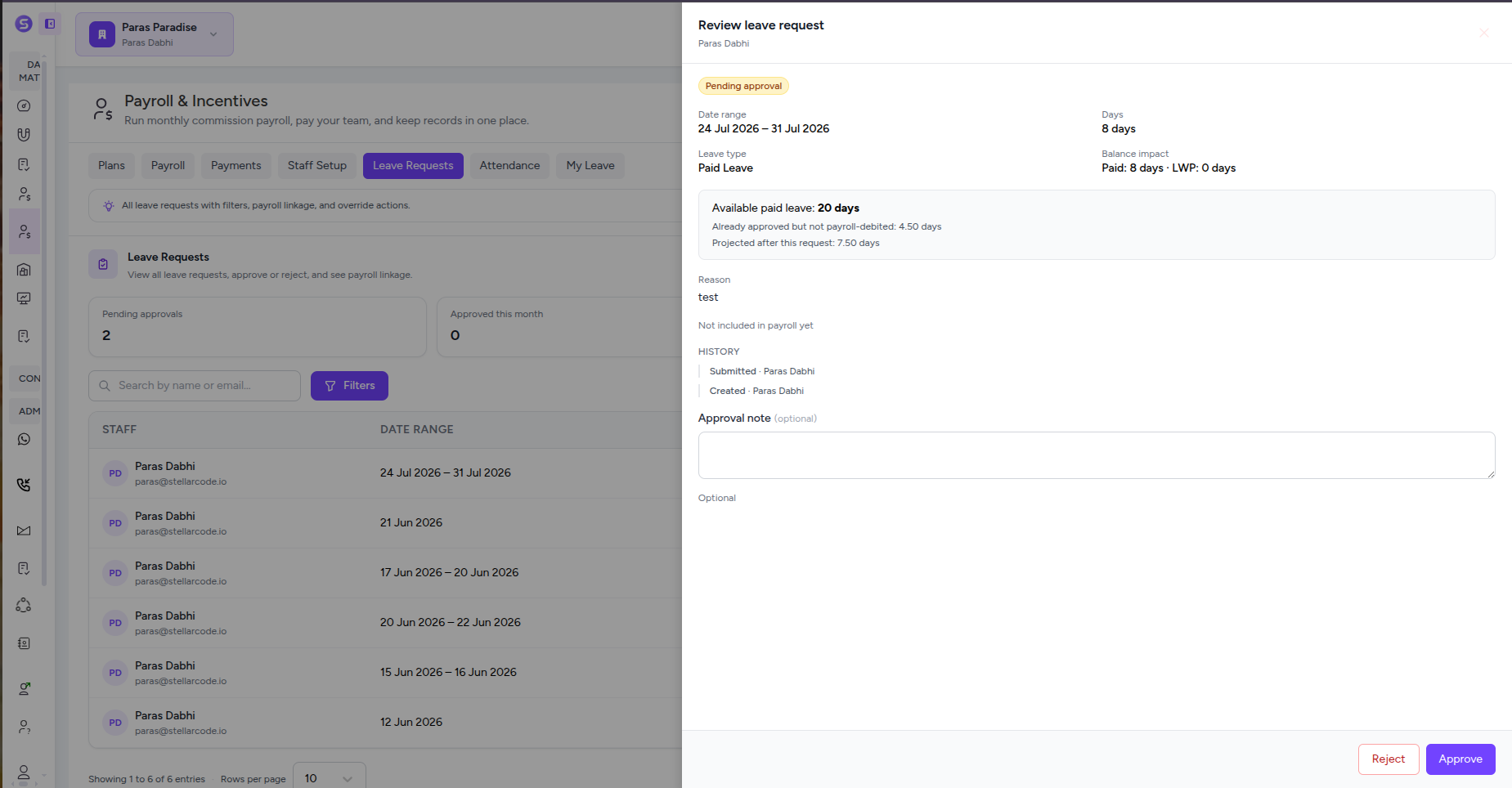Focus the Approval note text area
Image resolution: width=1512 pixels, height=788 pixels.
(x=1097, y=455)
